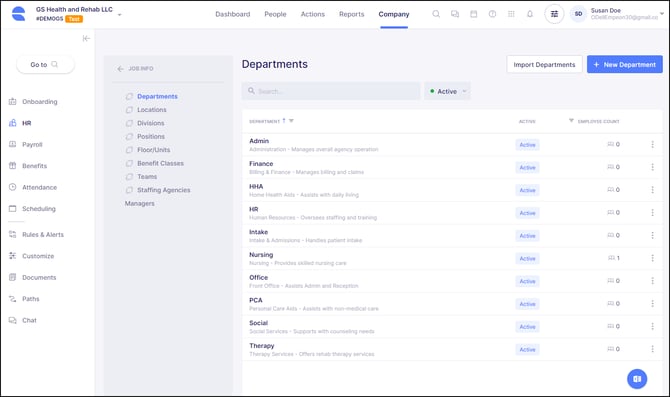Open Customize in the sidebar
Viewport: 670px width, 397px height.
pyautogui.click(x=32, y=256)
